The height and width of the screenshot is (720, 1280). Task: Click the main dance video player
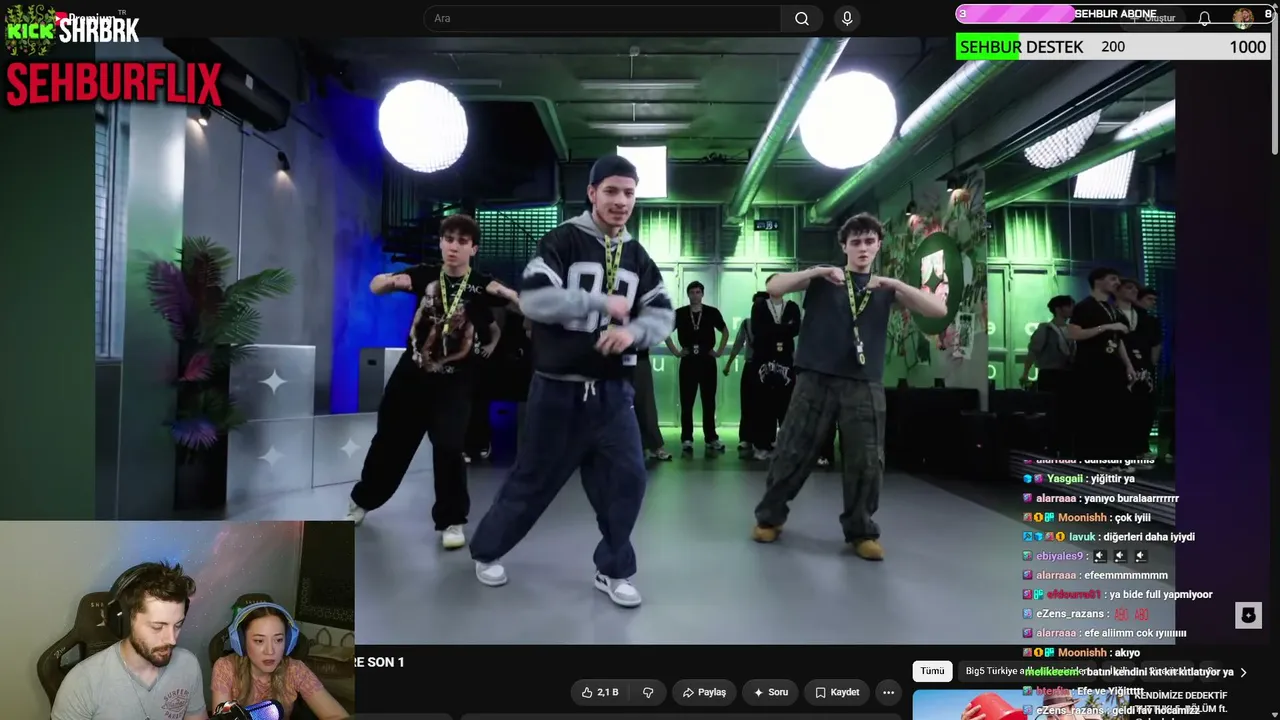click(x=635, y=340)
